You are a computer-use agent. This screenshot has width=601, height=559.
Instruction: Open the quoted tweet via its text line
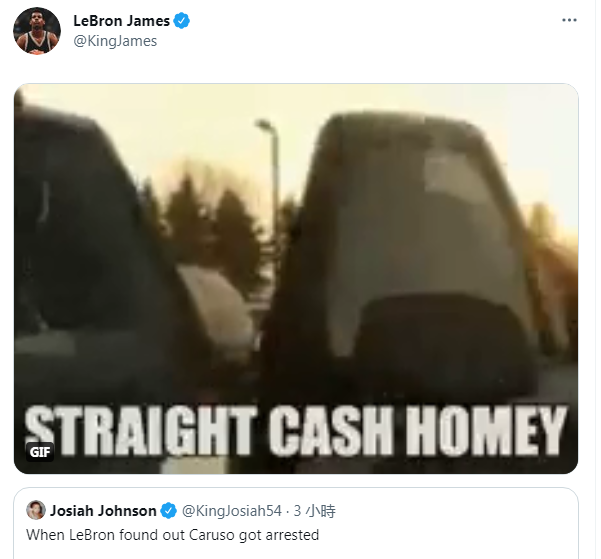click(172, 535)
